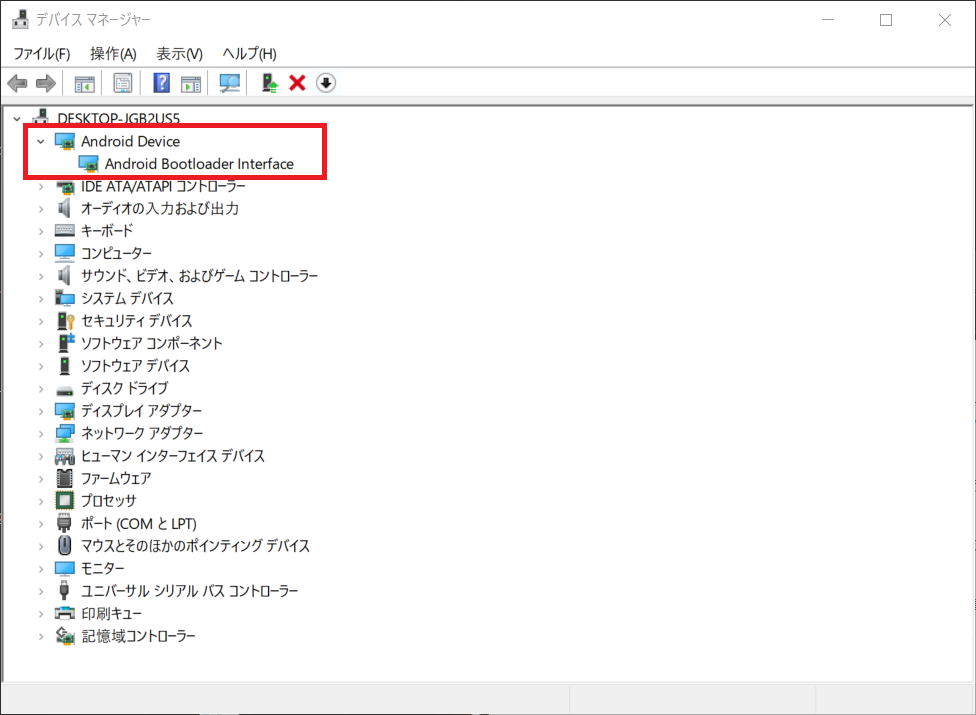This screenshot has width=976, height=715.
Task: Click the IDE ATA/ATAPI controller icon
Action: pyautogui.click(x=65, y=186)
